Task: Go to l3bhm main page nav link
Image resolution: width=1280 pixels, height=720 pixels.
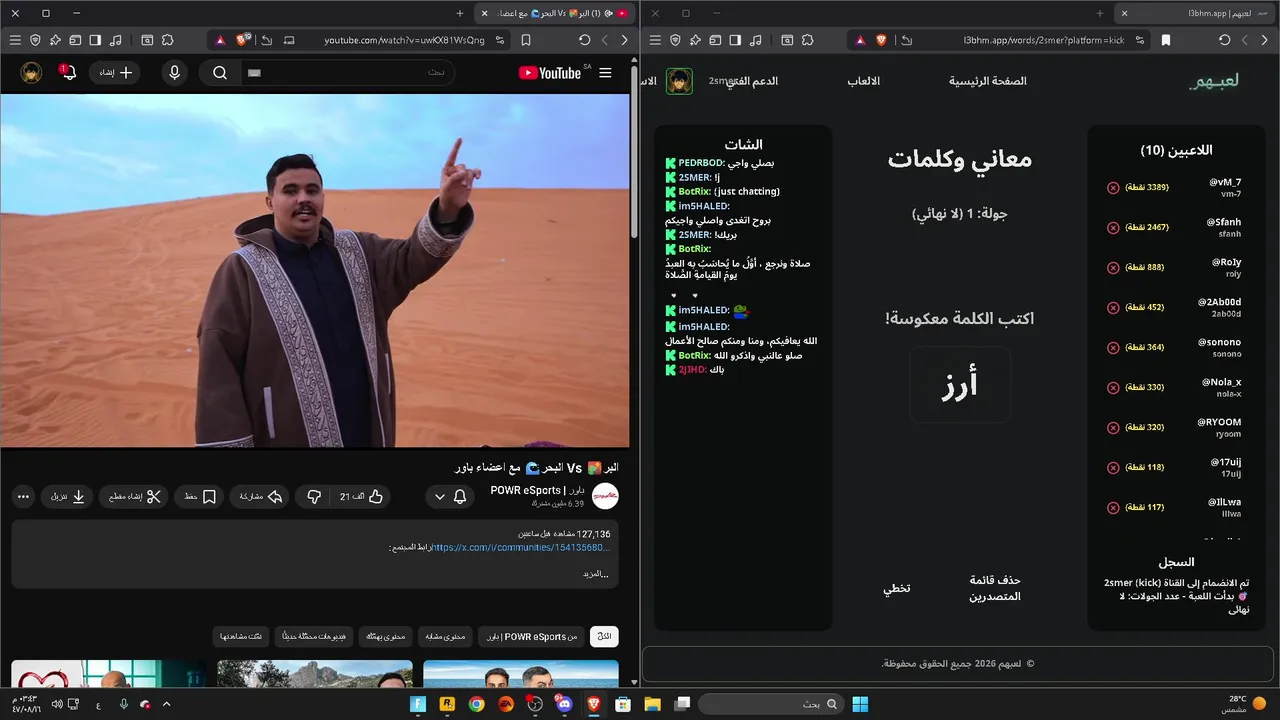Action: (988, 81)
